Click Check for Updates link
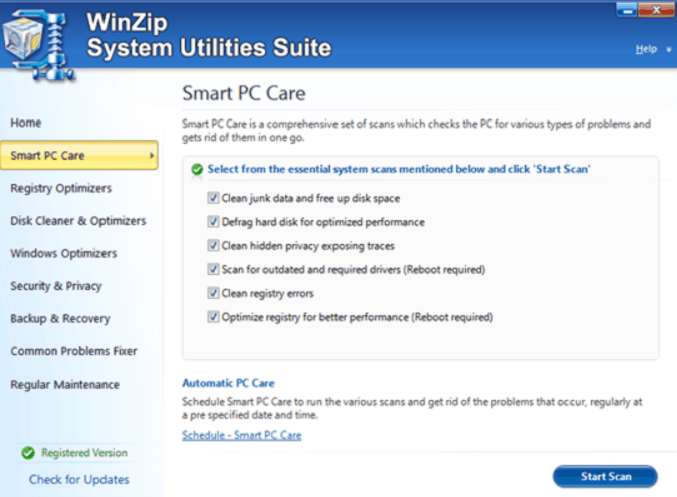Viewport: 677px width, 497px height. point(79,479)
